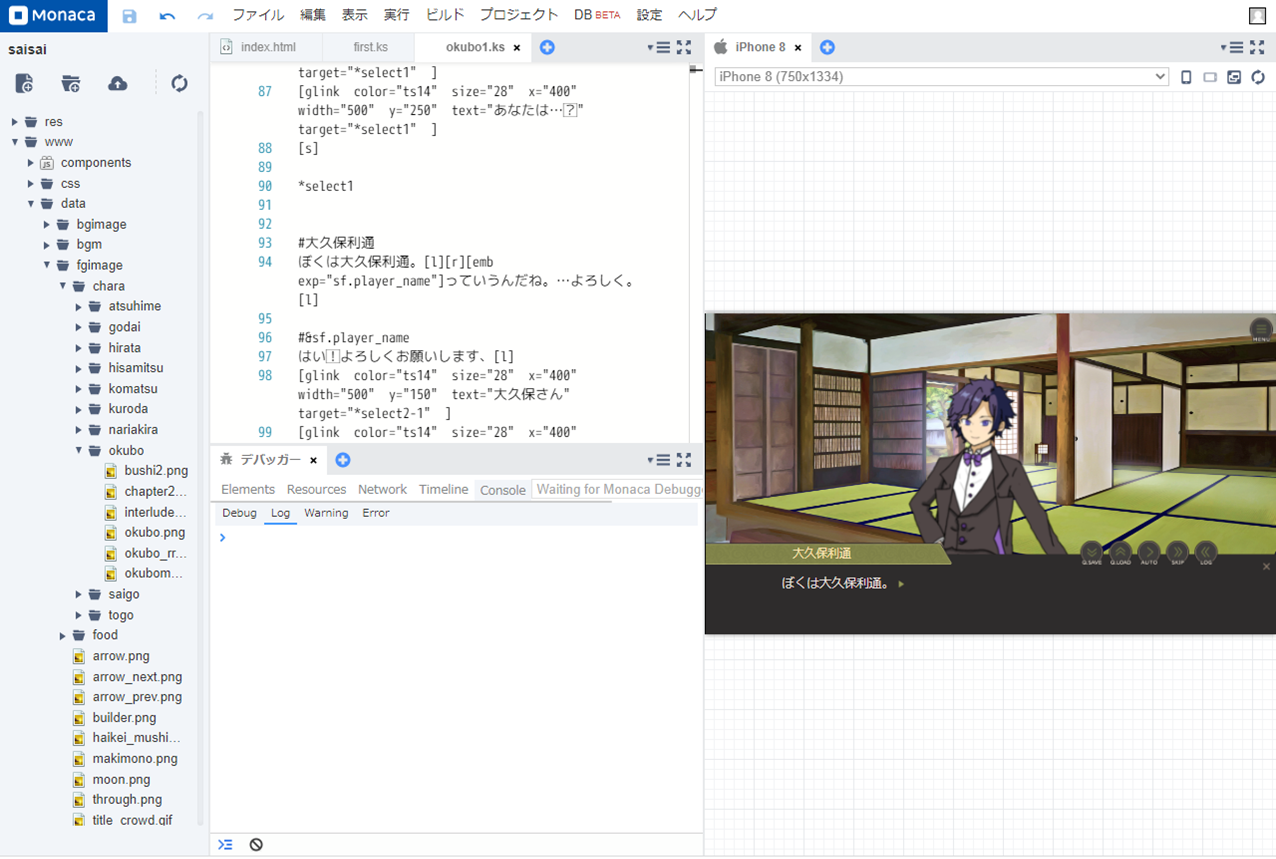Open the 設定 menu
1276x859 pixels.
pyautogui.click(x=649, y=15)
